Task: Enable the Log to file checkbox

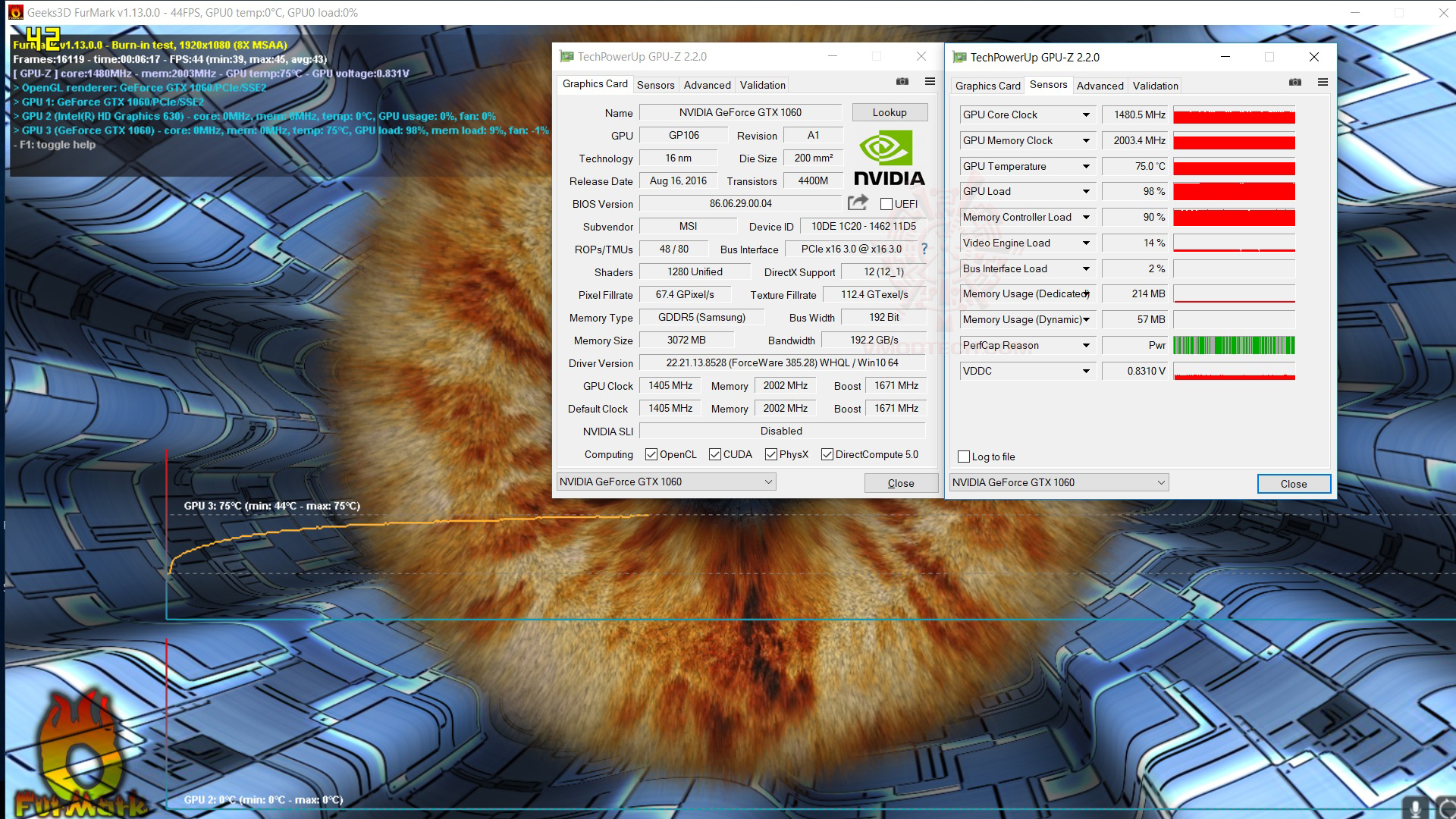Action: coord(964,457)
